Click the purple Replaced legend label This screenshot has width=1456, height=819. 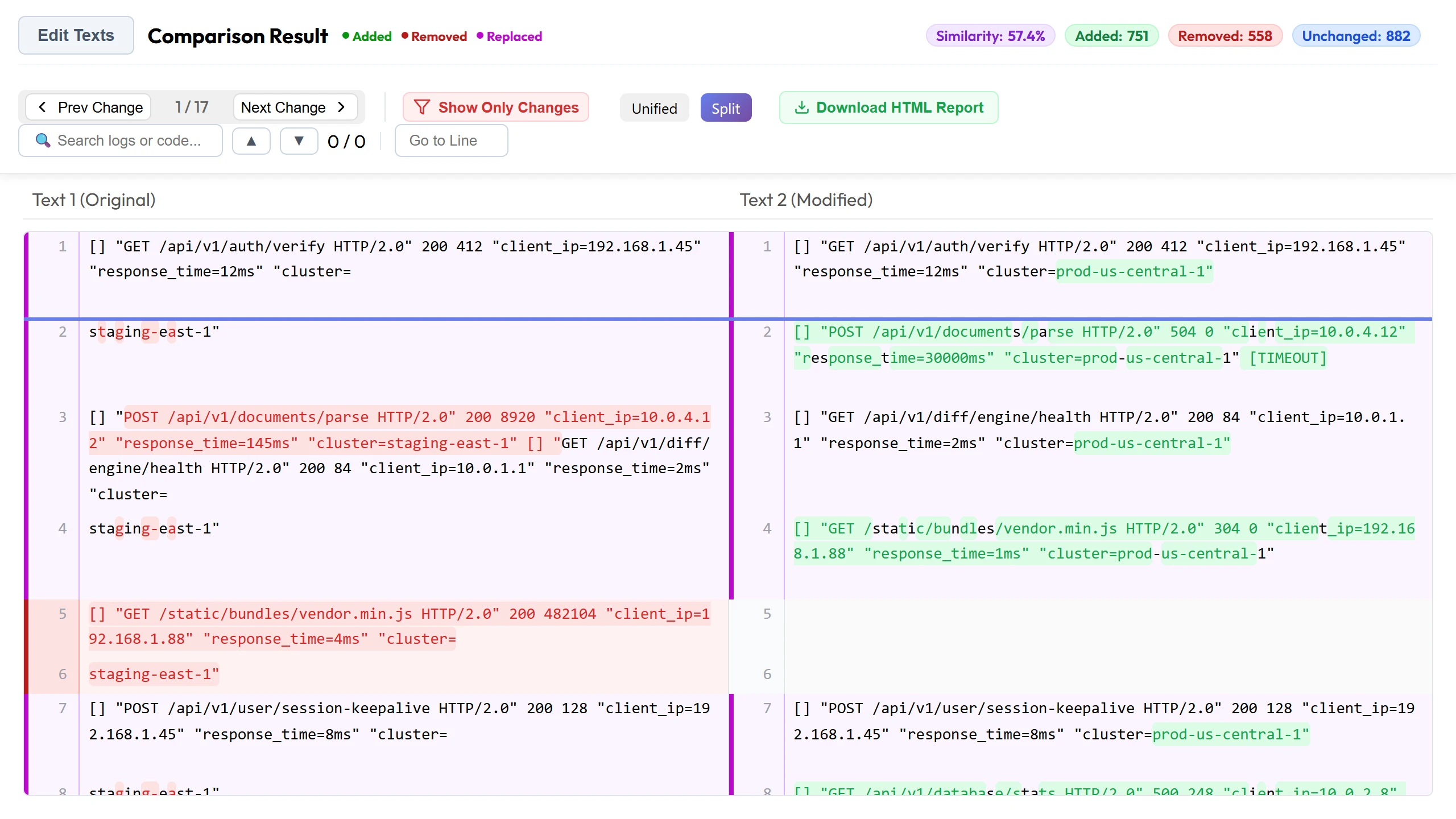tap(509, 36)
